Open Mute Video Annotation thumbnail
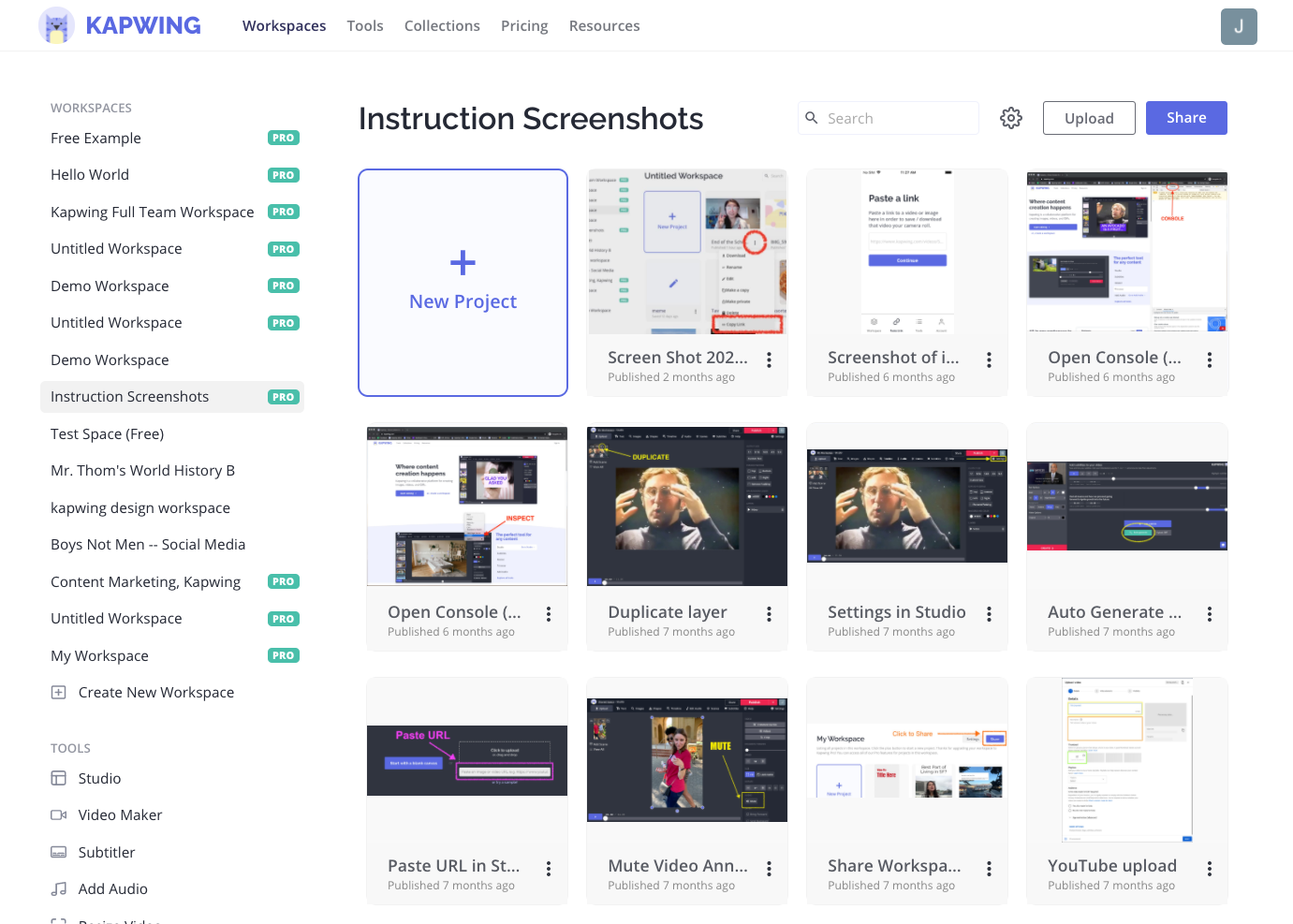Viewport: 1293px width, 924px height. click(686, 759)
